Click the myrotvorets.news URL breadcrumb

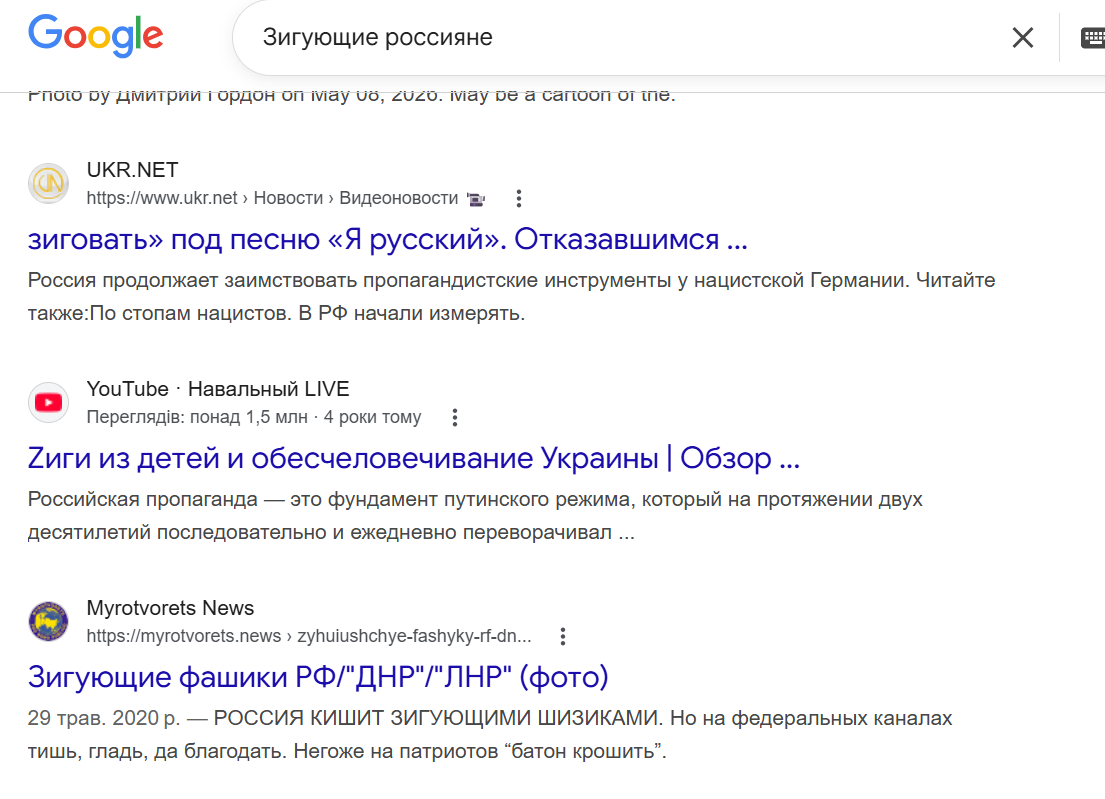click(x=309, y=636)
